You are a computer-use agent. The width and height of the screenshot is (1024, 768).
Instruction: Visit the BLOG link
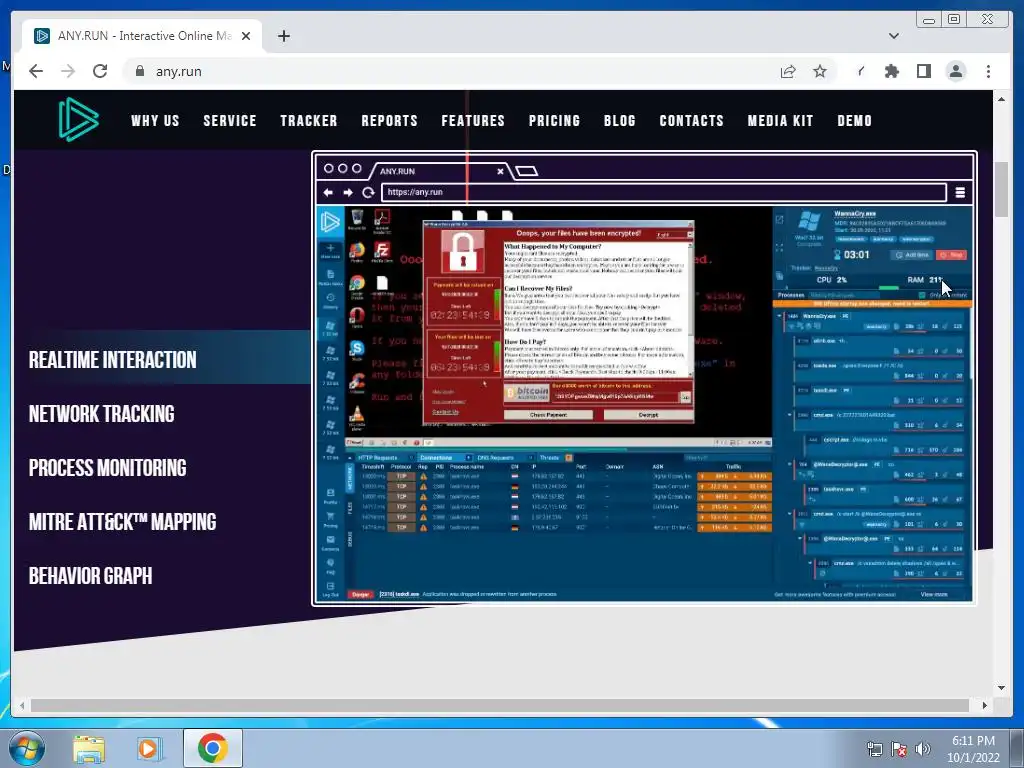pyautogui.click(x=620, y=121)
